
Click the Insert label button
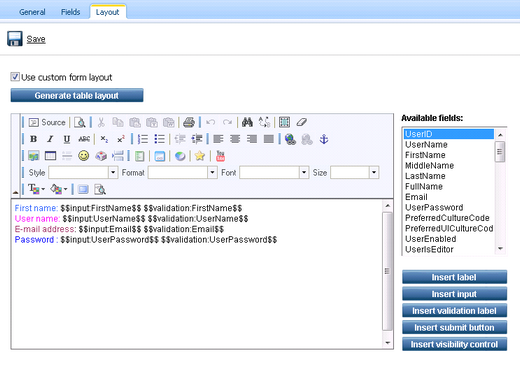454,277
